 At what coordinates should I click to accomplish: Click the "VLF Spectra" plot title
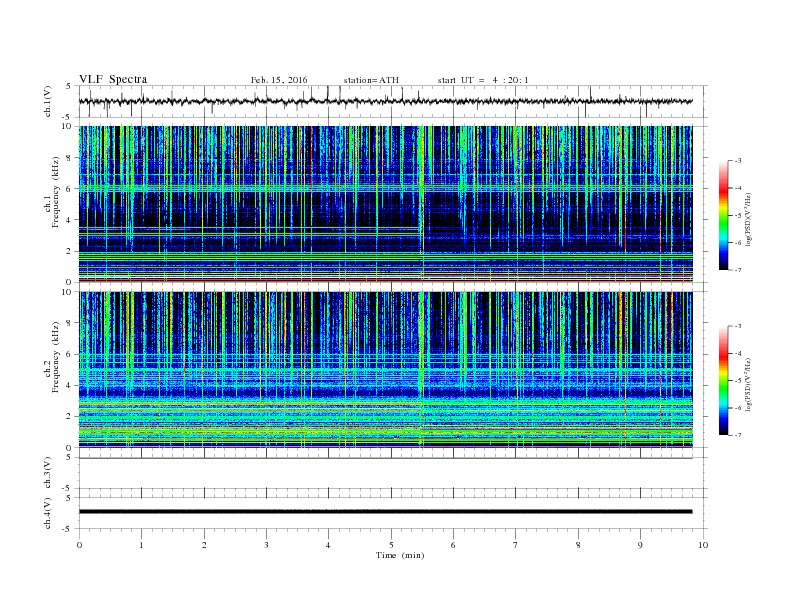[113, 79]
